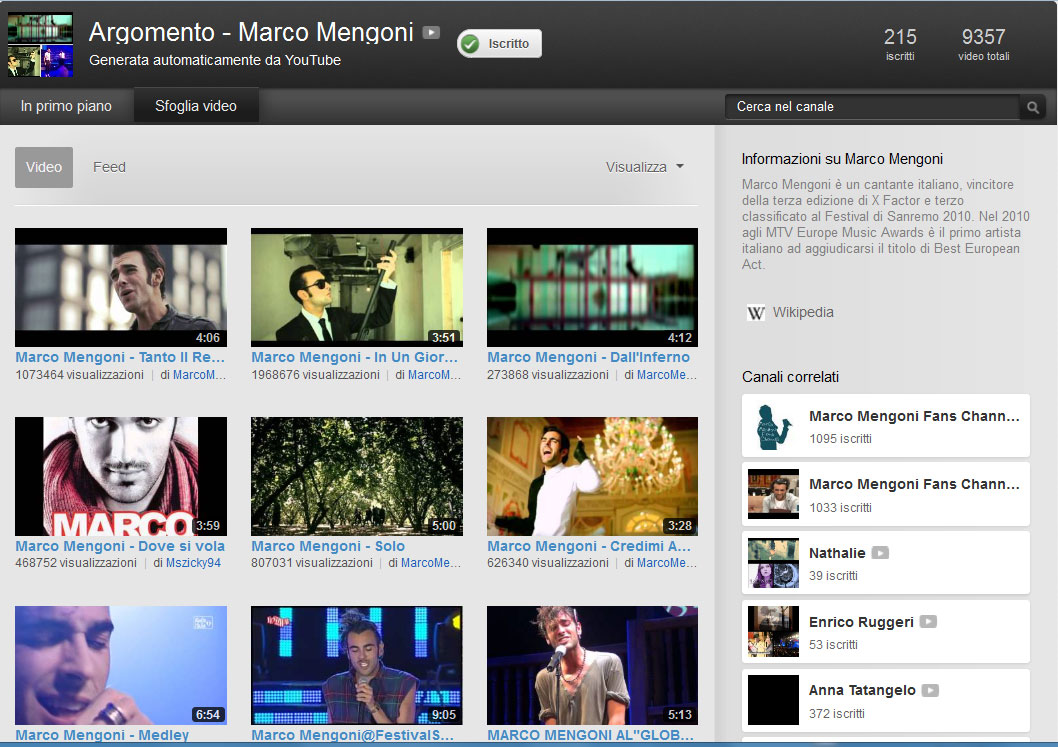Play the 5:13 GLOB thumbnail
Image resolution: width=1058 pixels, height=747 pixels.
click(592, 665)
